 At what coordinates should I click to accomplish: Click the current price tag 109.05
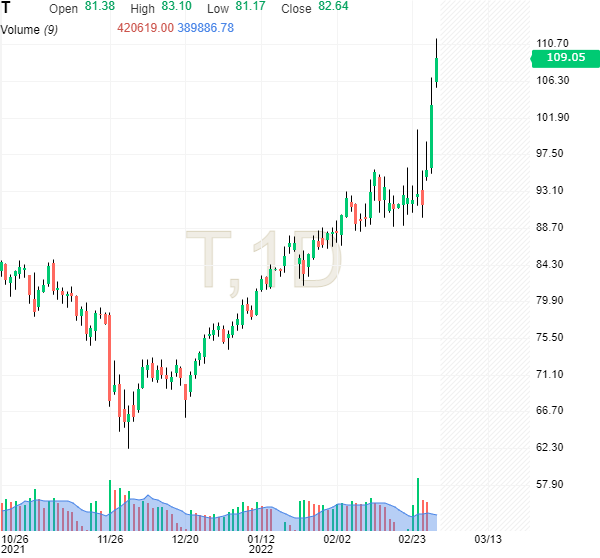(x=566, y=58)
